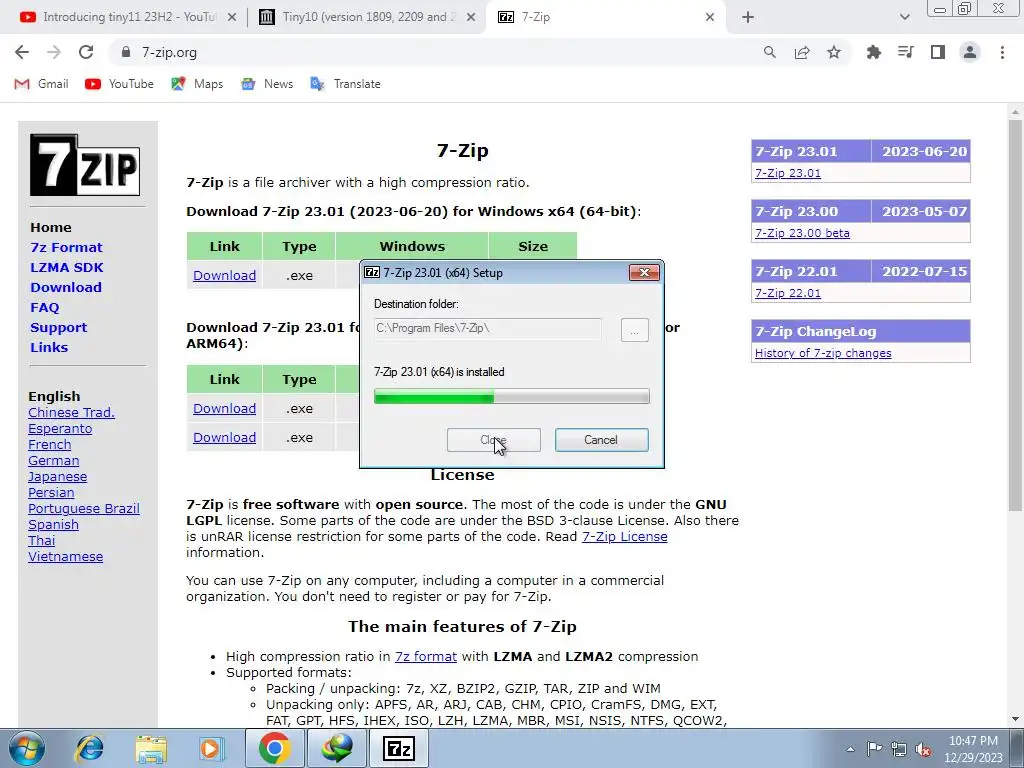Go back with the browser back arrow

point(22,52)
